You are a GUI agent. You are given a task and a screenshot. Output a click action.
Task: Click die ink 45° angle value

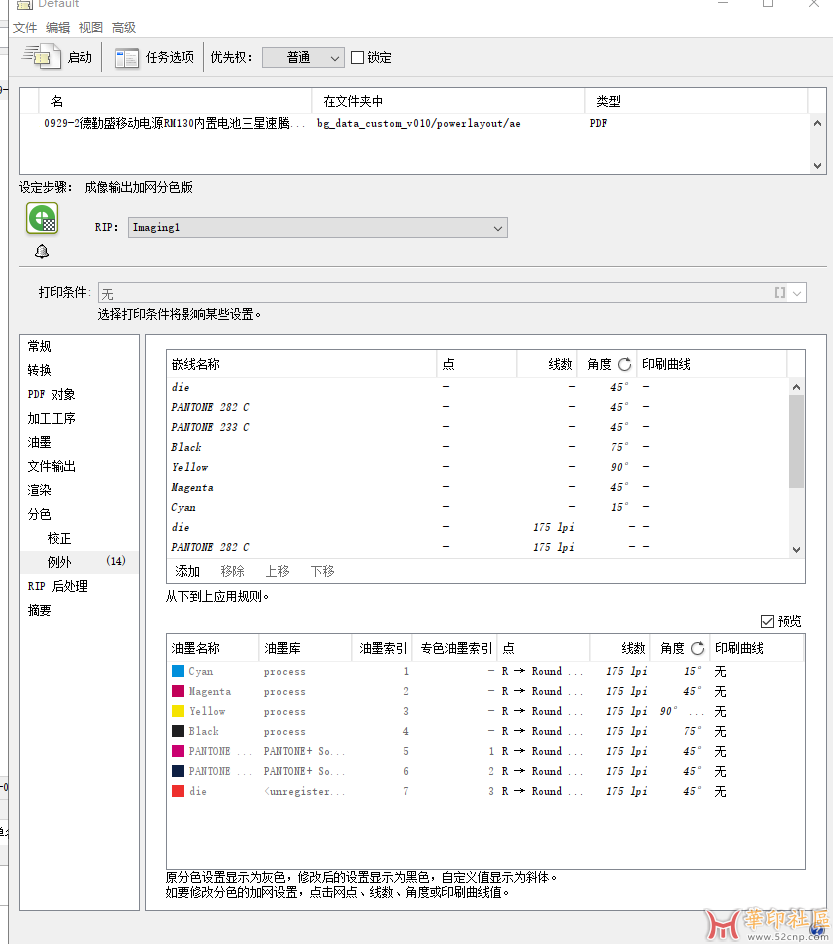(692, 791)
